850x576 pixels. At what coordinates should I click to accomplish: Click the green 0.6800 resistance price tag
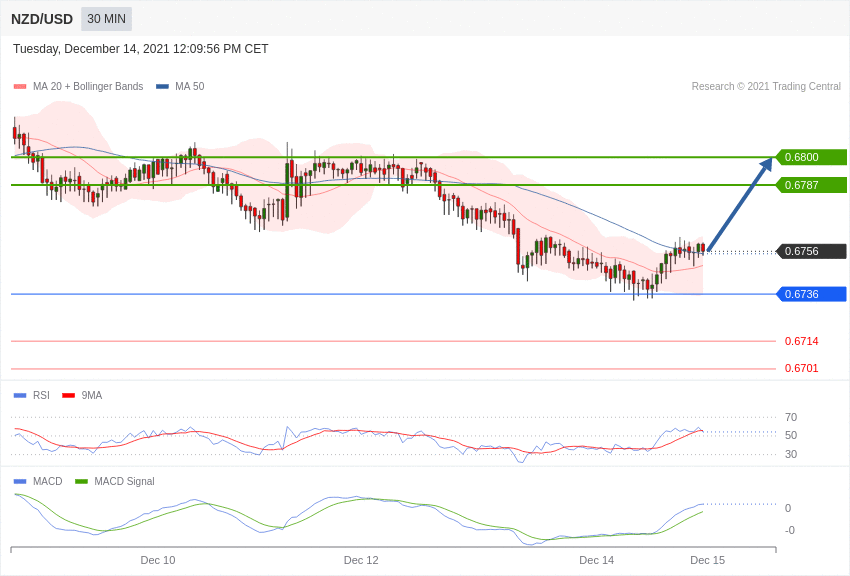point(812,157)
